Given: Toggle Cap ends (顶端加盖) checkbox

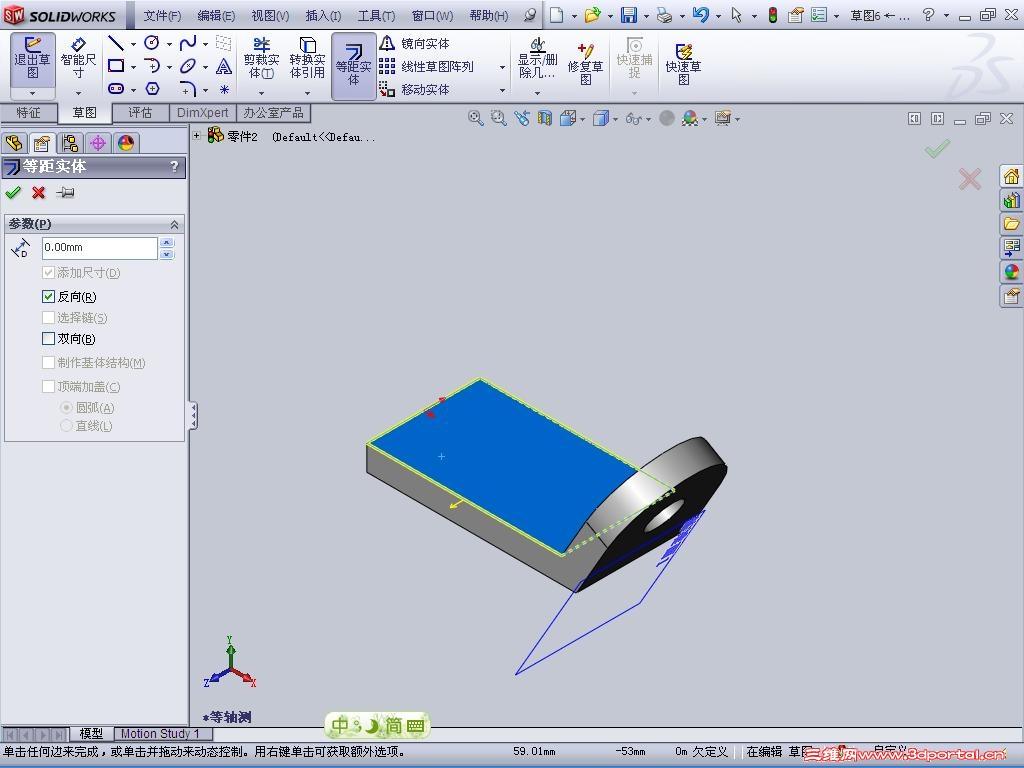Looking at the screenshot, I should click(x=48, y=387).
